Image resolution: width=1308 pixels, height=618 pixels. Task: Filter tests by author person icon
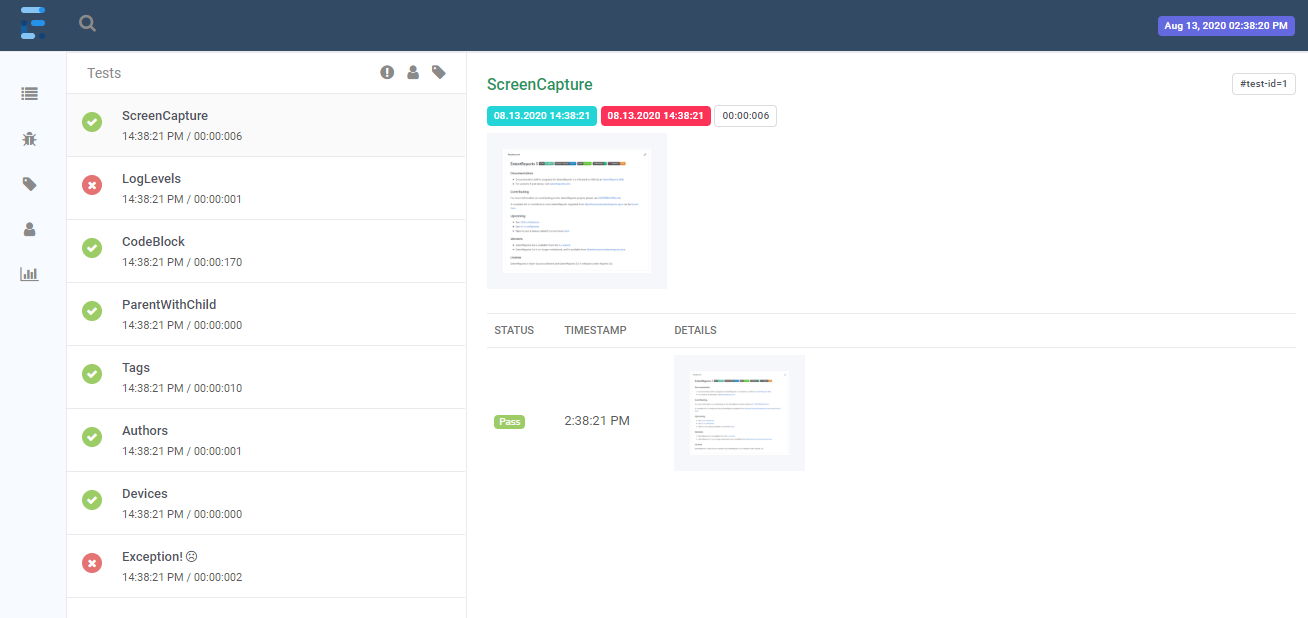(x=413, y=72)
